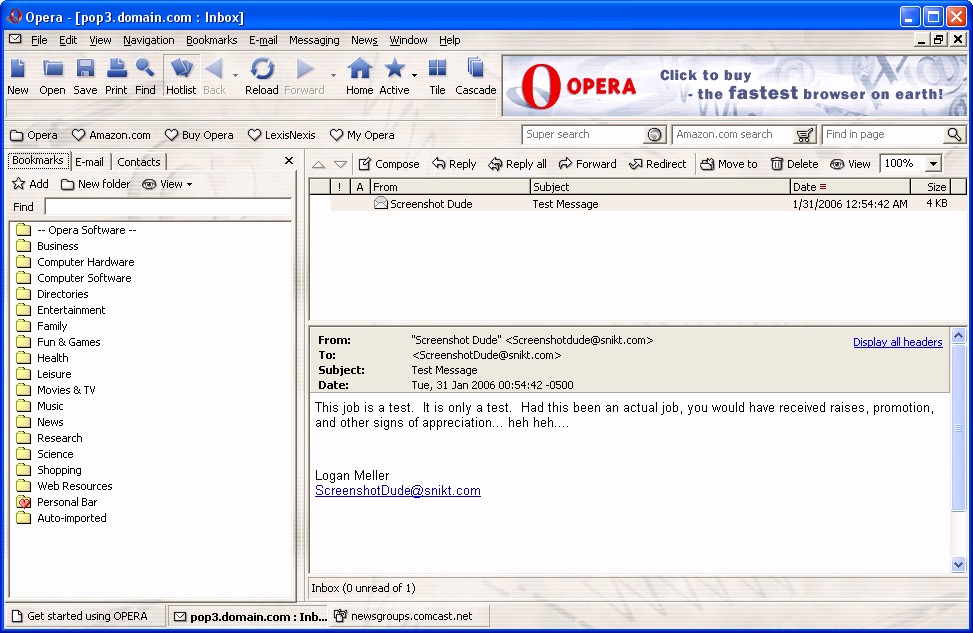Open the bookmarks View dropdown

[167, 184]
